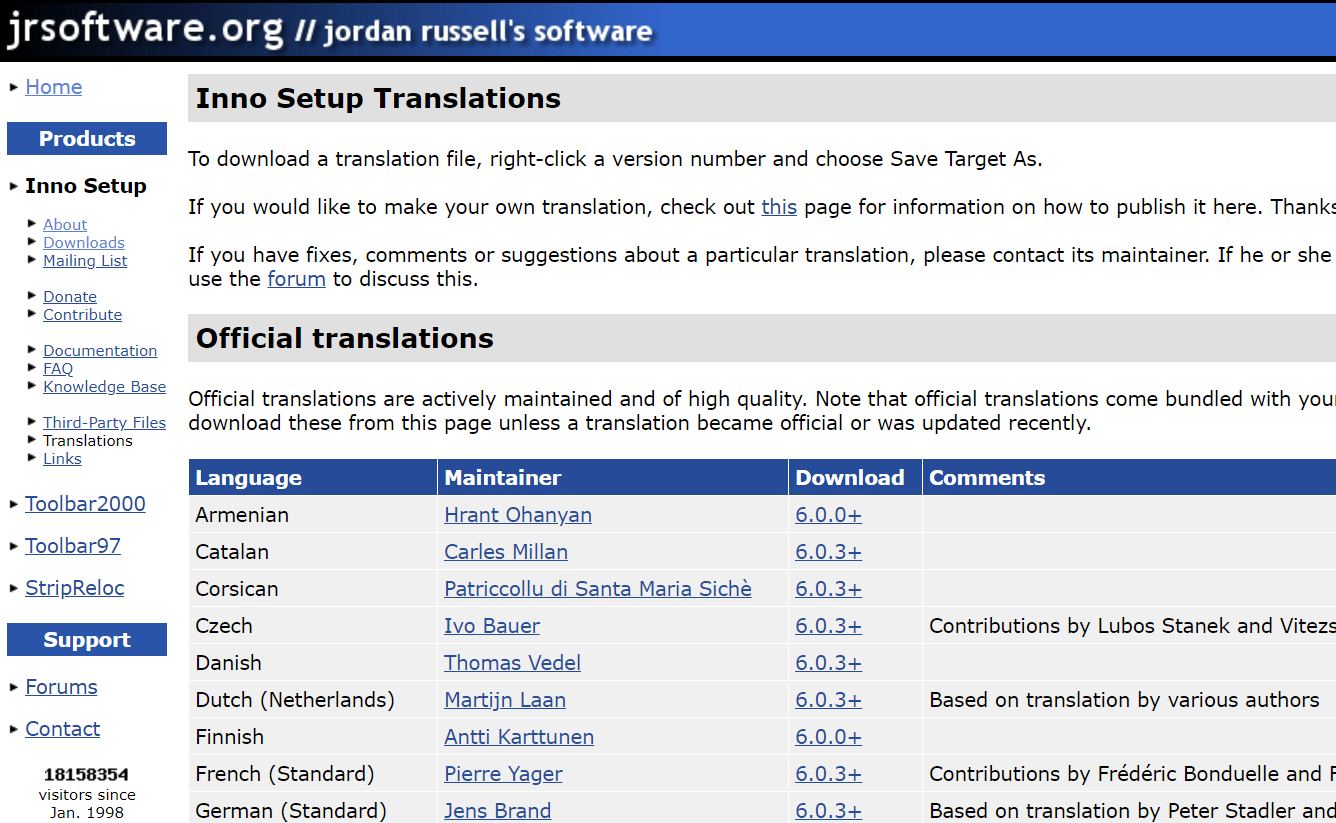Open maintainer Ivo Bauer link
1336x823 pixels.
(x=492, y=626)
